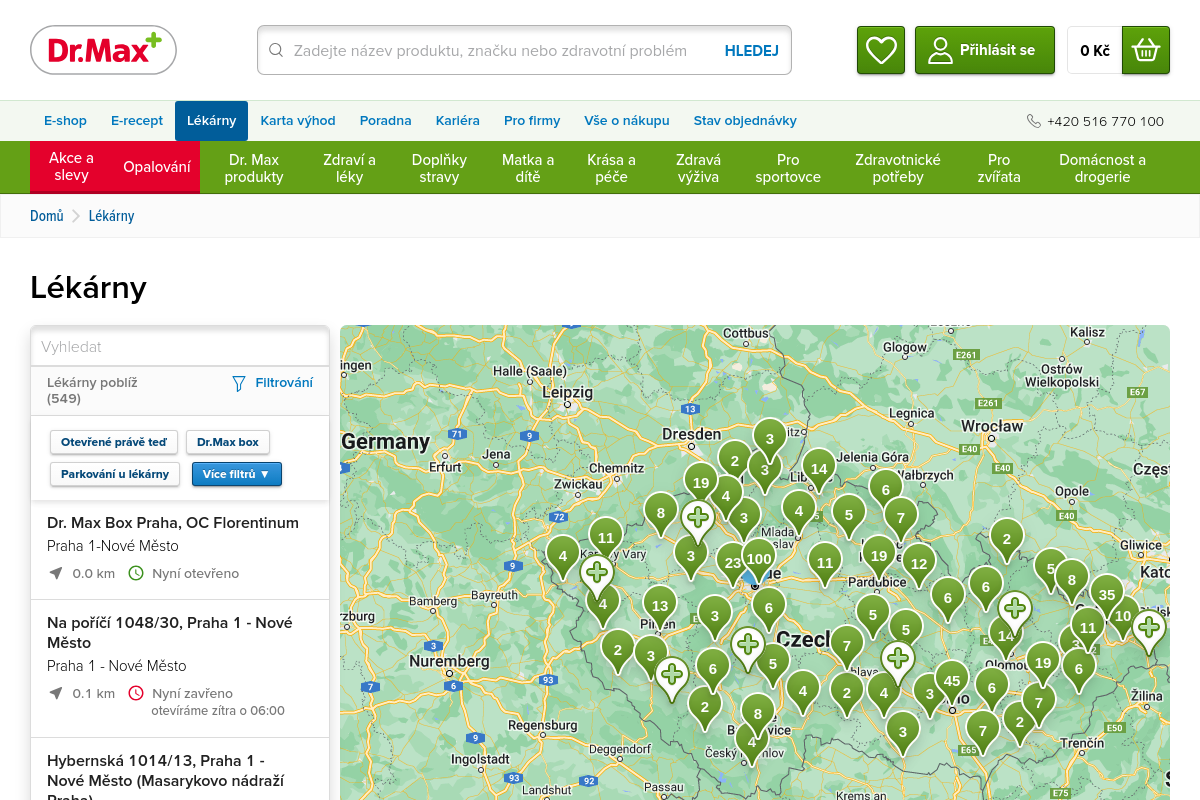Toggle the Otevřené právě teď filter
The image size is (1200, 800).
[x=114, y=442]
